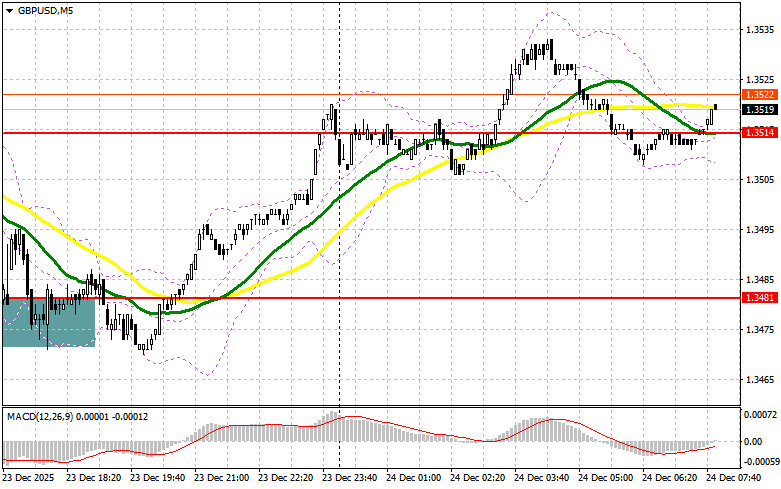Click the 24 Dec 05:00 time label

[x=606, y=478]
